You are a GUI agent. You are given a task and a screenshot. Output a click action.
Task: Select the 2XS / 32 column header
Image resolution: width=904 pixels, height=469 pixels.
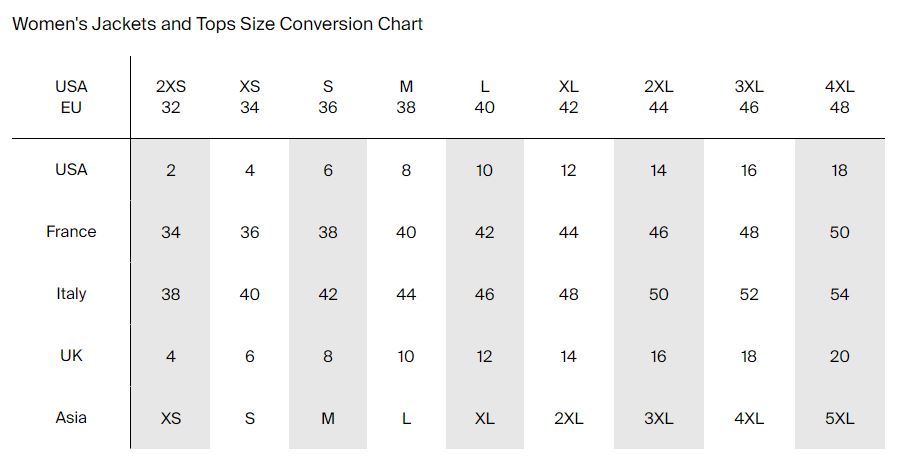[171, 97]
